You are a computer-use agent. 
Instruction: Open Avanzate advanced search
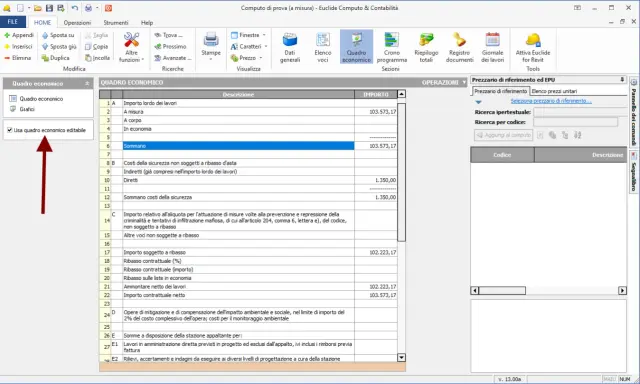coord(173,58)
